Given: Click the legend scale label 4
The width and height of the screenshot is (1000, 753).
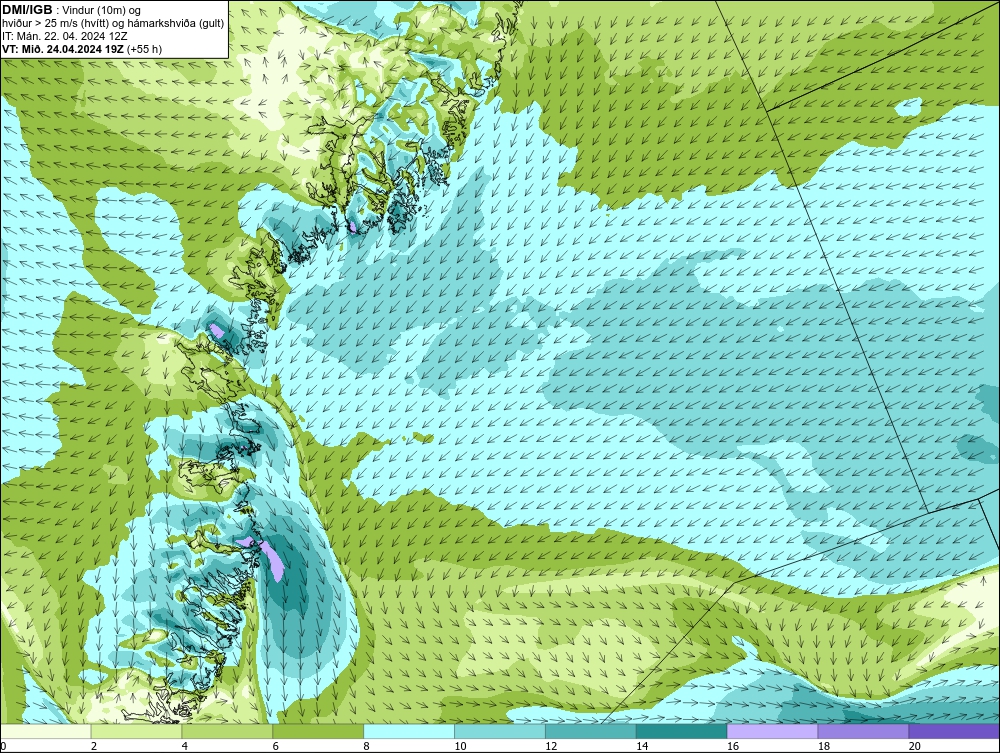Looking at the screenshot, I should 184,746.
